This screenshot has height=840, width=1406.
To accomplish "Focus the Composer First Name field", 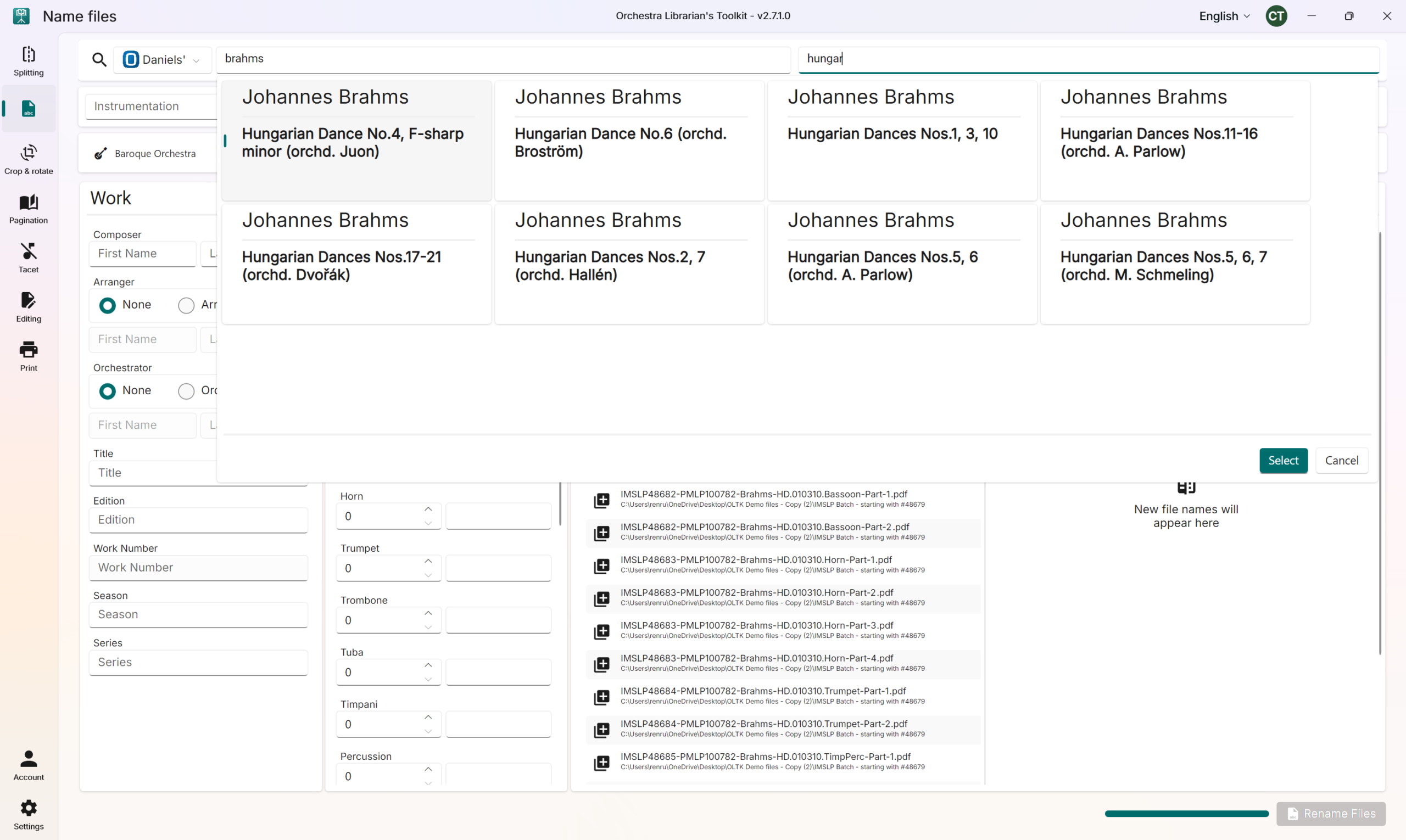I will click(143, 254).
